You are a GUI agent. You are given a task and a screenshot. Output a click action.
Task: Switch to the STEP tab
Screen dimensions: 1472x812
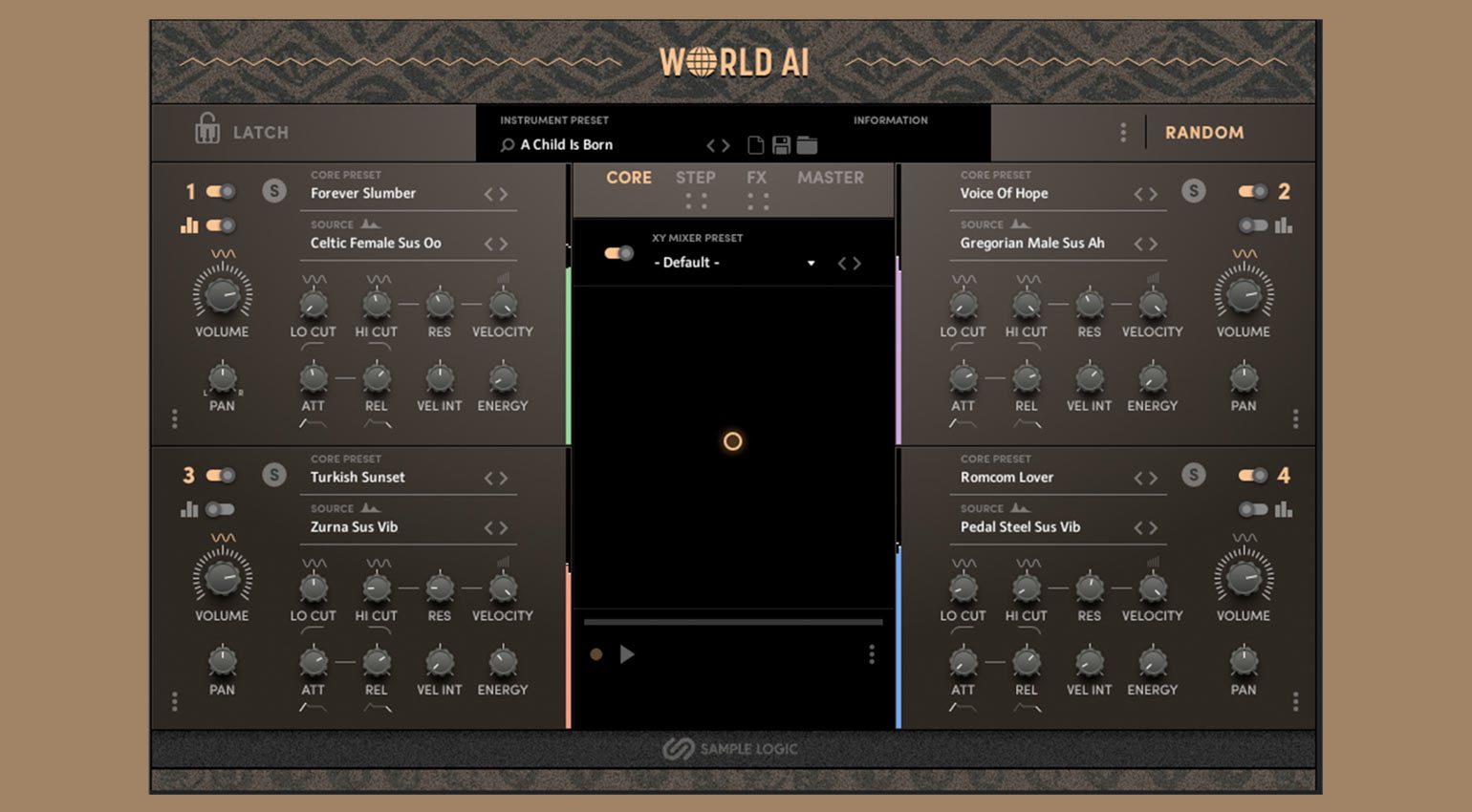tap(696, 178)
